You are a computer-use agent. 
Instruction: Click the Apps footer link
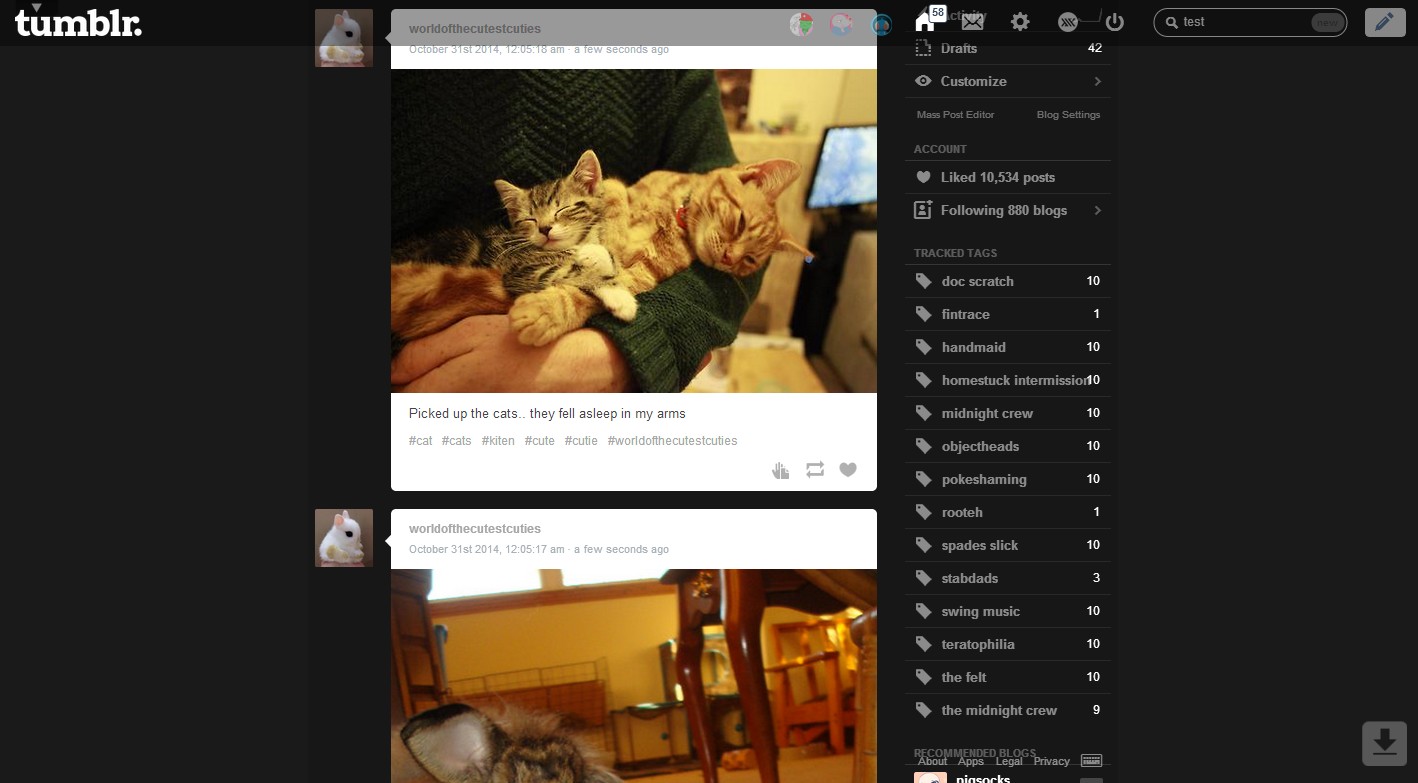point(971,761)
